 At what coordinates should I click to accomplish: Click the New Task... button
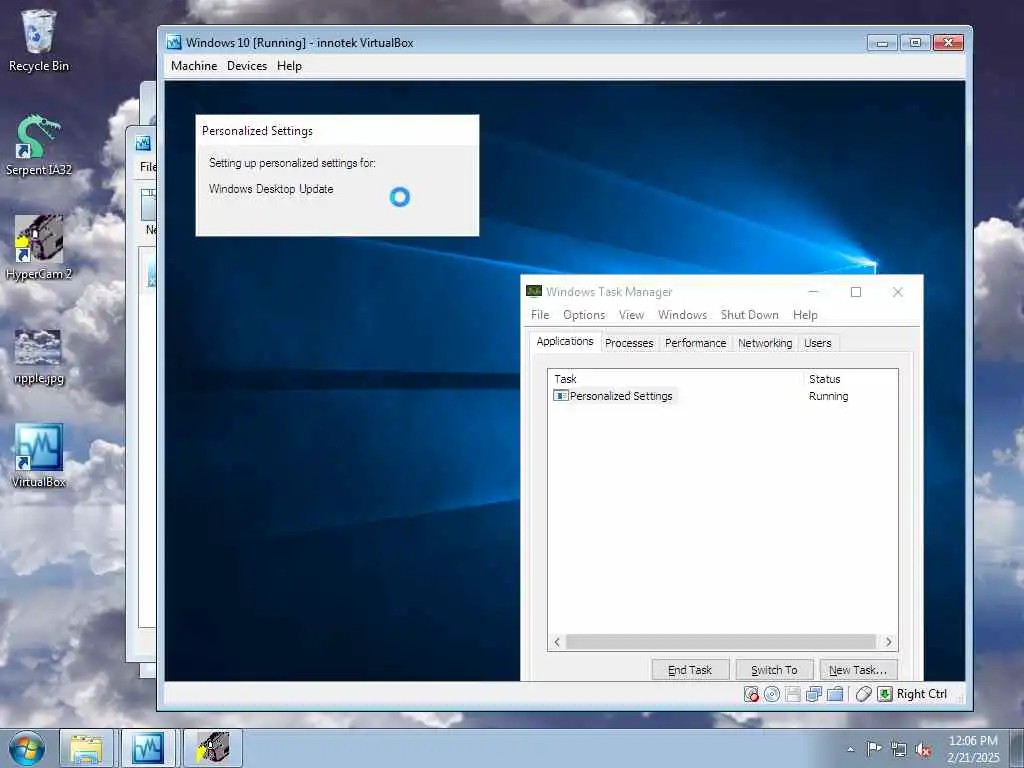[858, 669]
